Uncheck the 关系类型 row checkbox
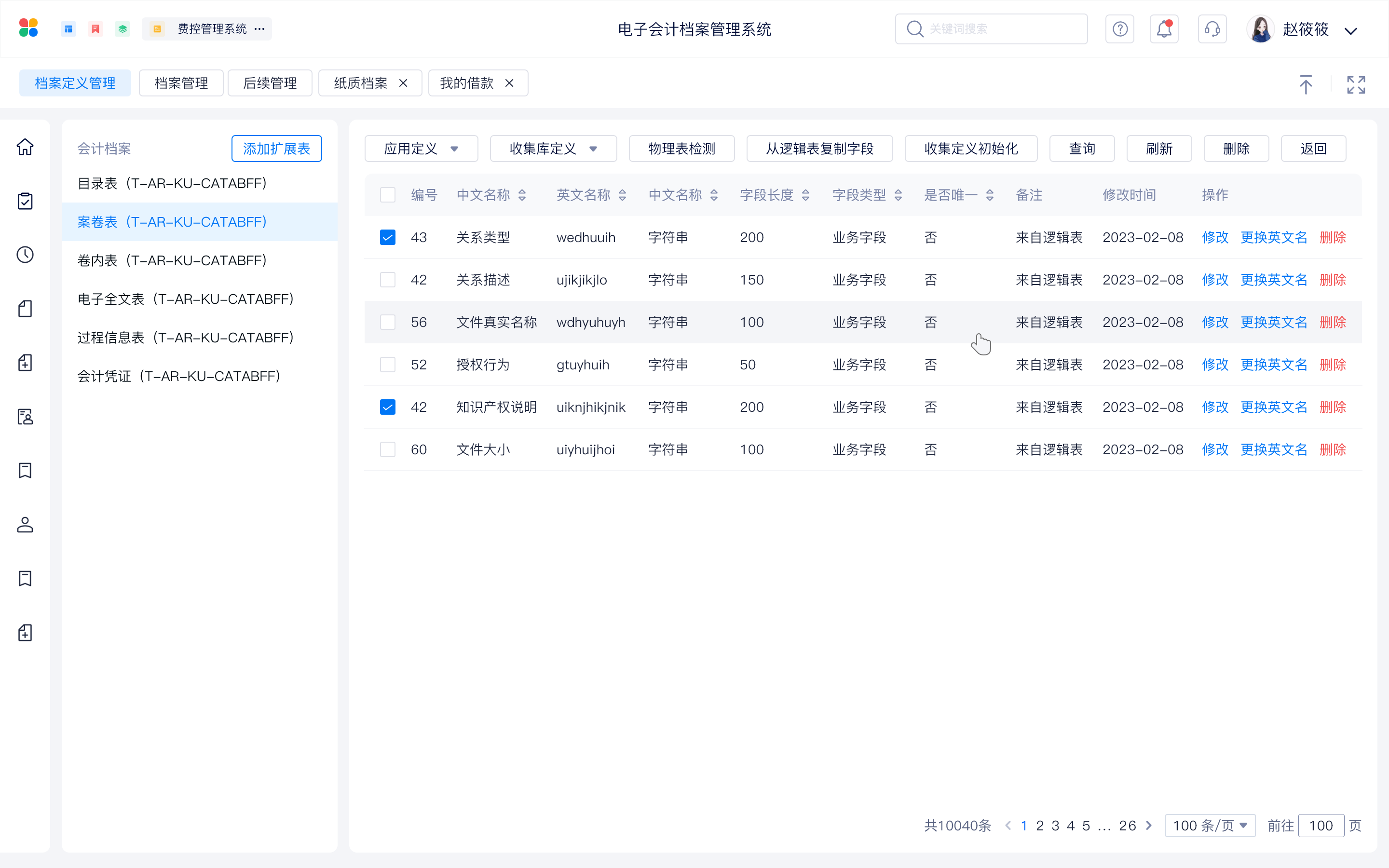This screenshot has width=1389, height=868. pyautogui.click(x=388, y=238)
